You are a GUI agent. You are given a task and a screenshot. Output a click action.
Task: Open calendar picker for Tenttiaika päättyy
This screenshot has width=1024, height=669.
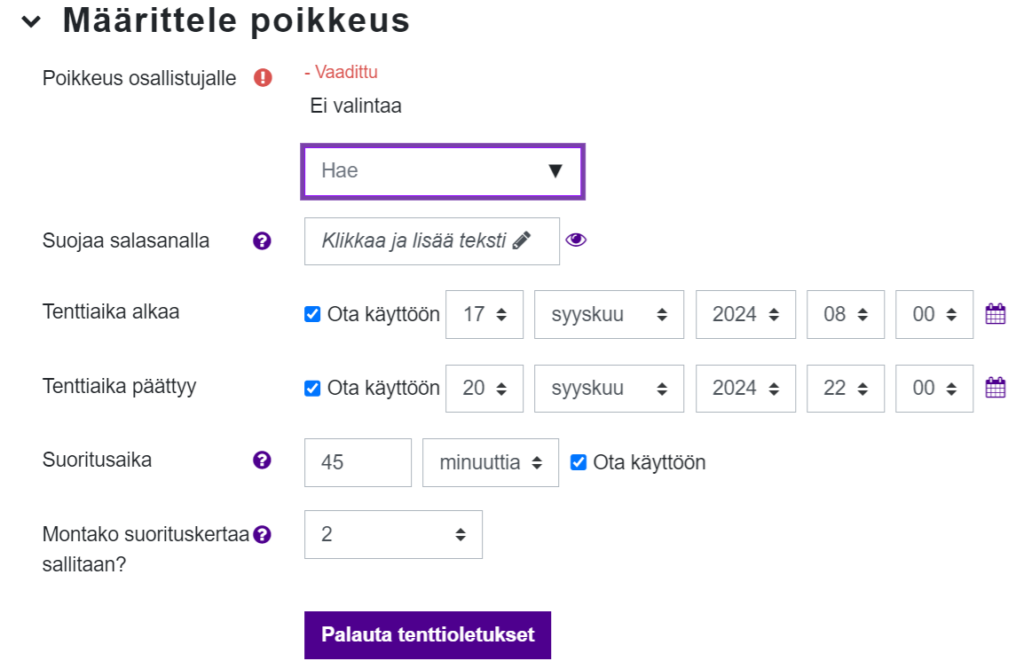(x=995, y=388)
